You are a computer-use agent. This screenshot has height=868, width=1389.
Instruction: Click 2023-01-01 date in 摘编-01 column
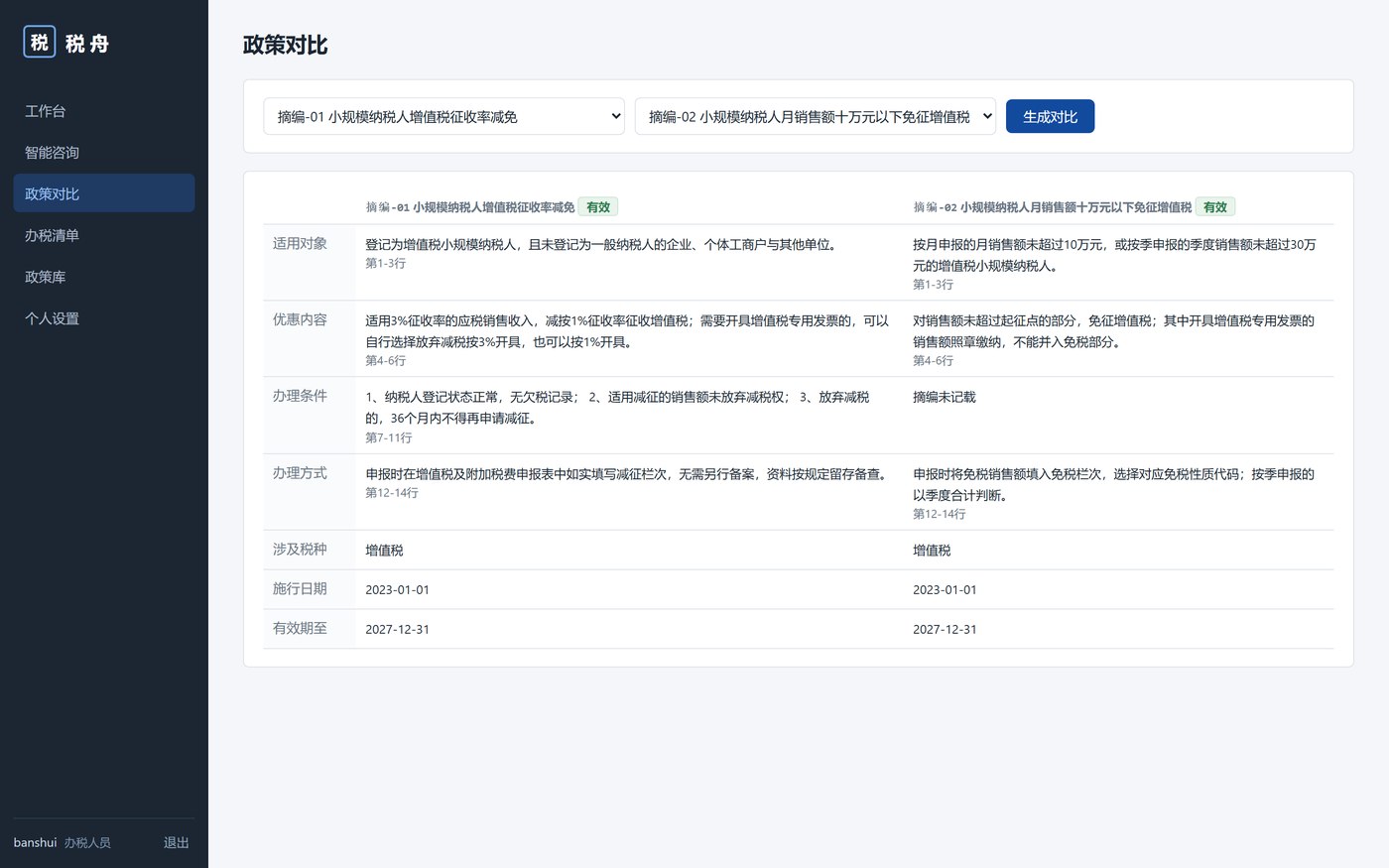coord(398,590)
